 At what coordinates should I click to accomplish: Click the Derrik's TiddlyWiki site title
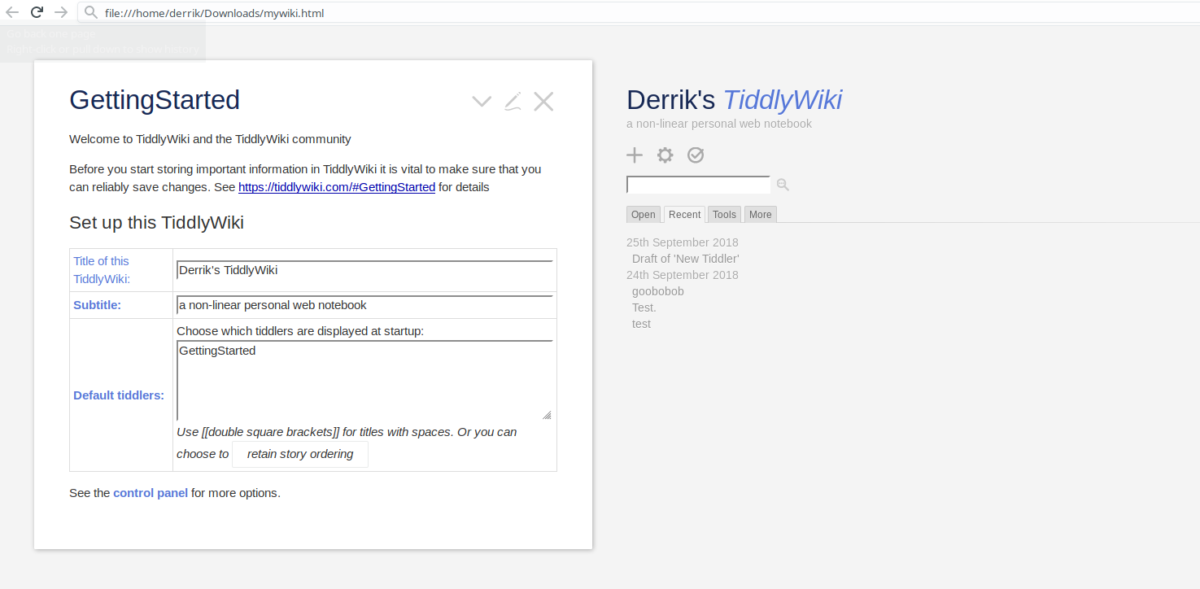(x=734, y=100)
